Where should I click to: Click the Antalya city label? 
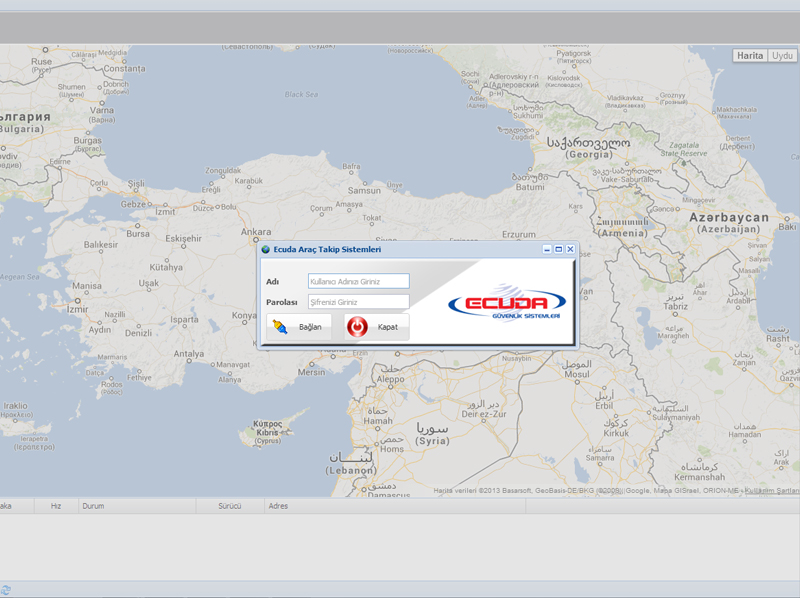[189, 354]
